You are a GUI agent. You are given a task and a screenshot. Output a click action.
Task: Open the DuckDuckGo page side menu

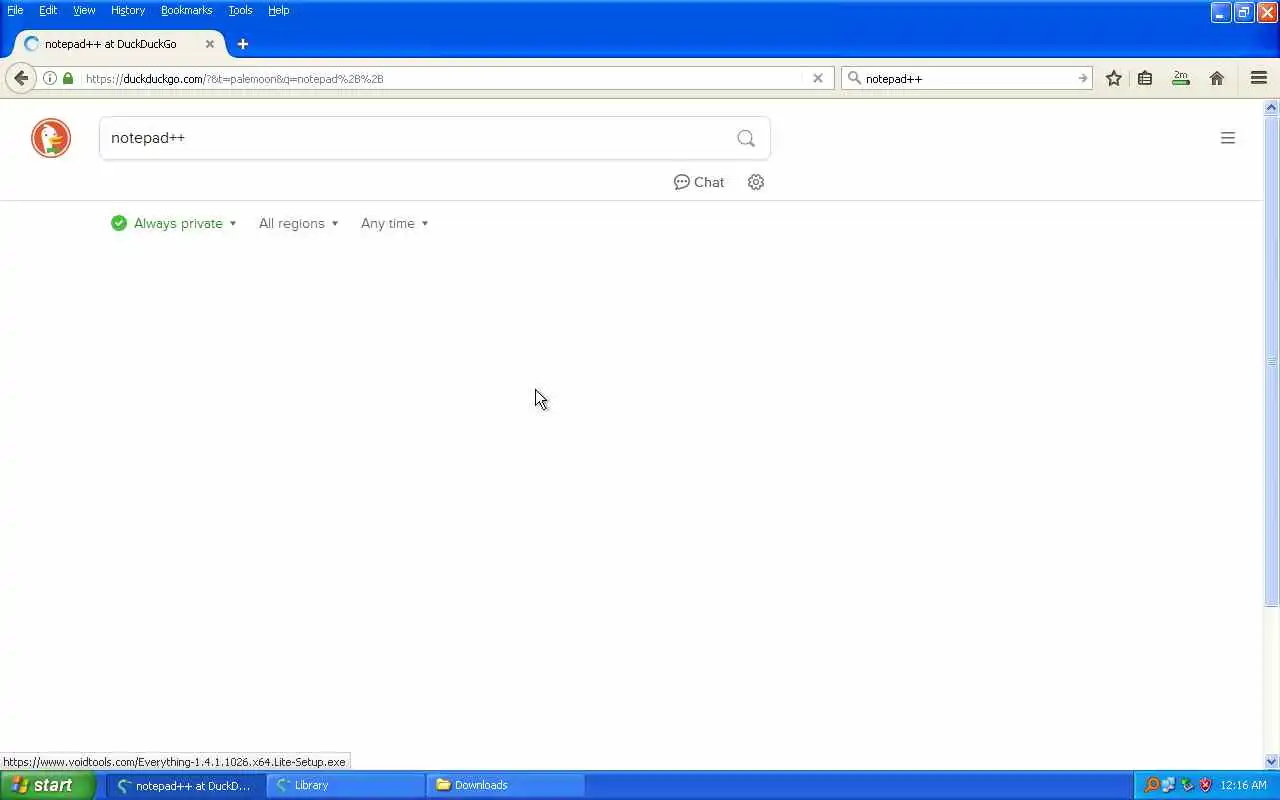click(1228, 138)
